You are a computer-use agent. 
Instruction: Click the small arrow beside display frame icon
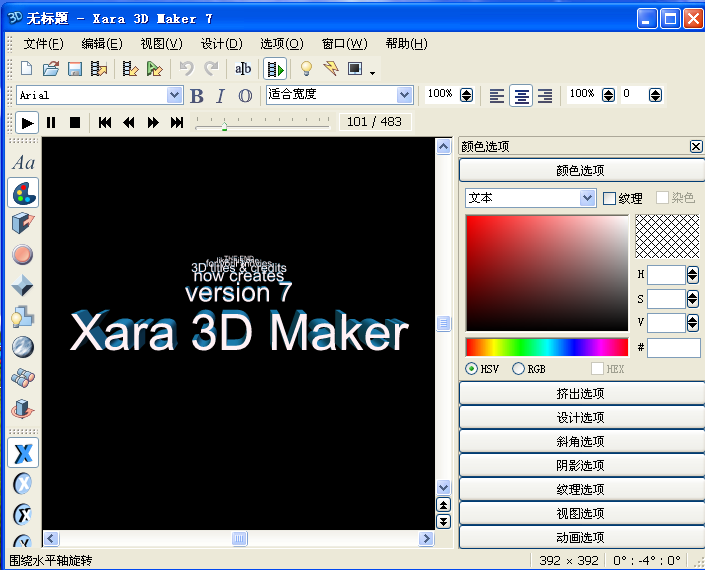(x=372, y=73)
